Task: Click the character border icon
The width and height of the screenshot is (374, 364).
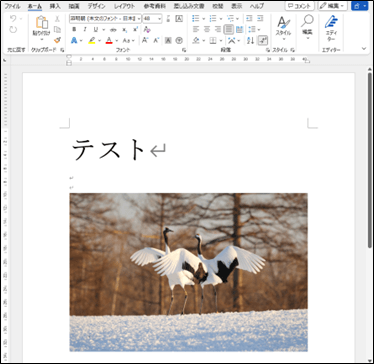Action: point(179,19)
